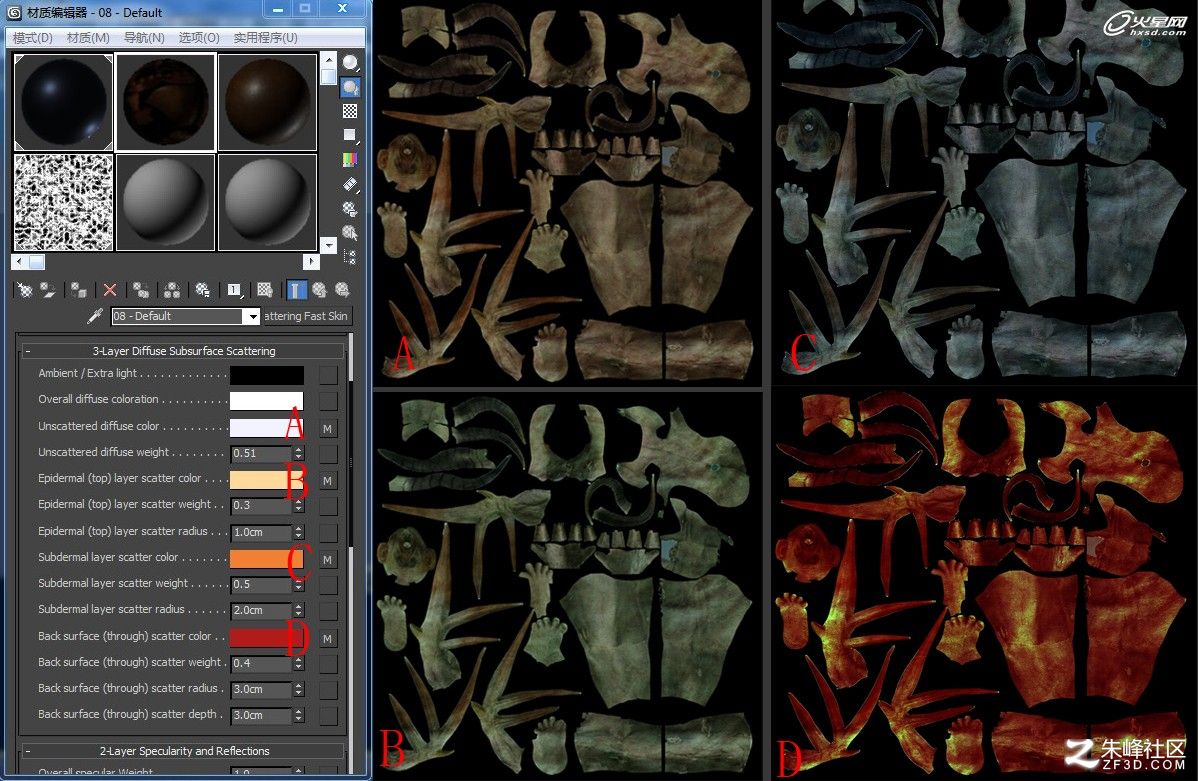This screenshot has height=781, width=1198.
Task: Click the Fast Skin material type button
Action: (x=306, y=316)
